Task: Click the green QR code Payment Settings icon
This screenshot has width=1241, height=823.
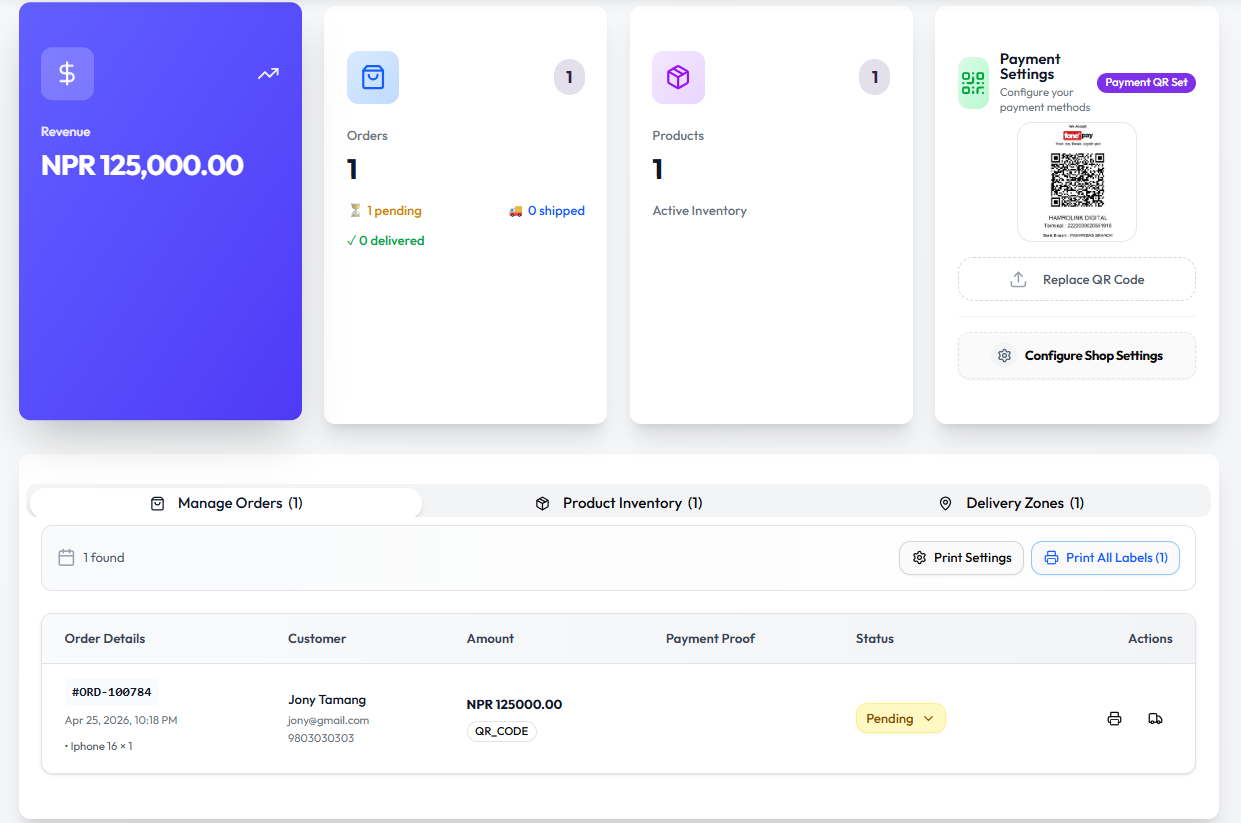Action: point(973,83)
